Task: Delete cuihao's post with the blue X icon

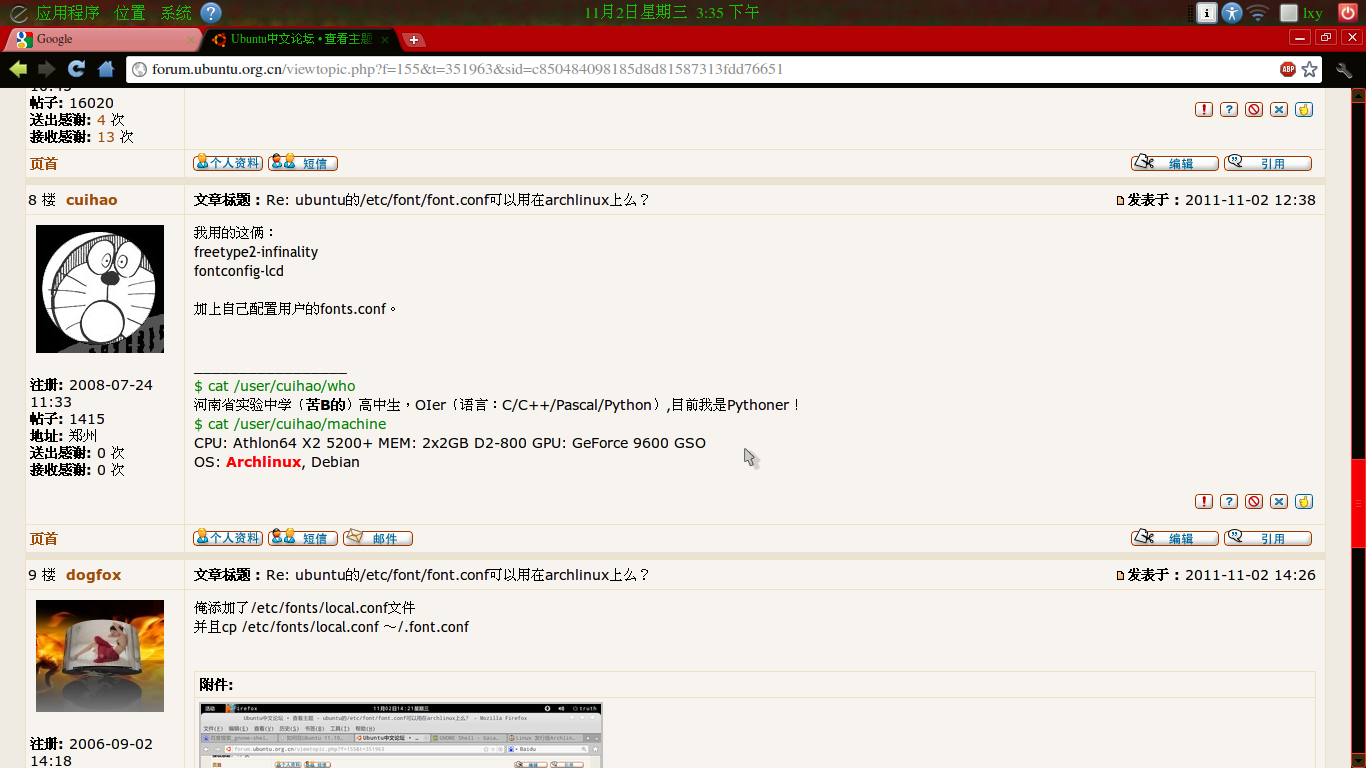Action: click(x=1279, y=502)
